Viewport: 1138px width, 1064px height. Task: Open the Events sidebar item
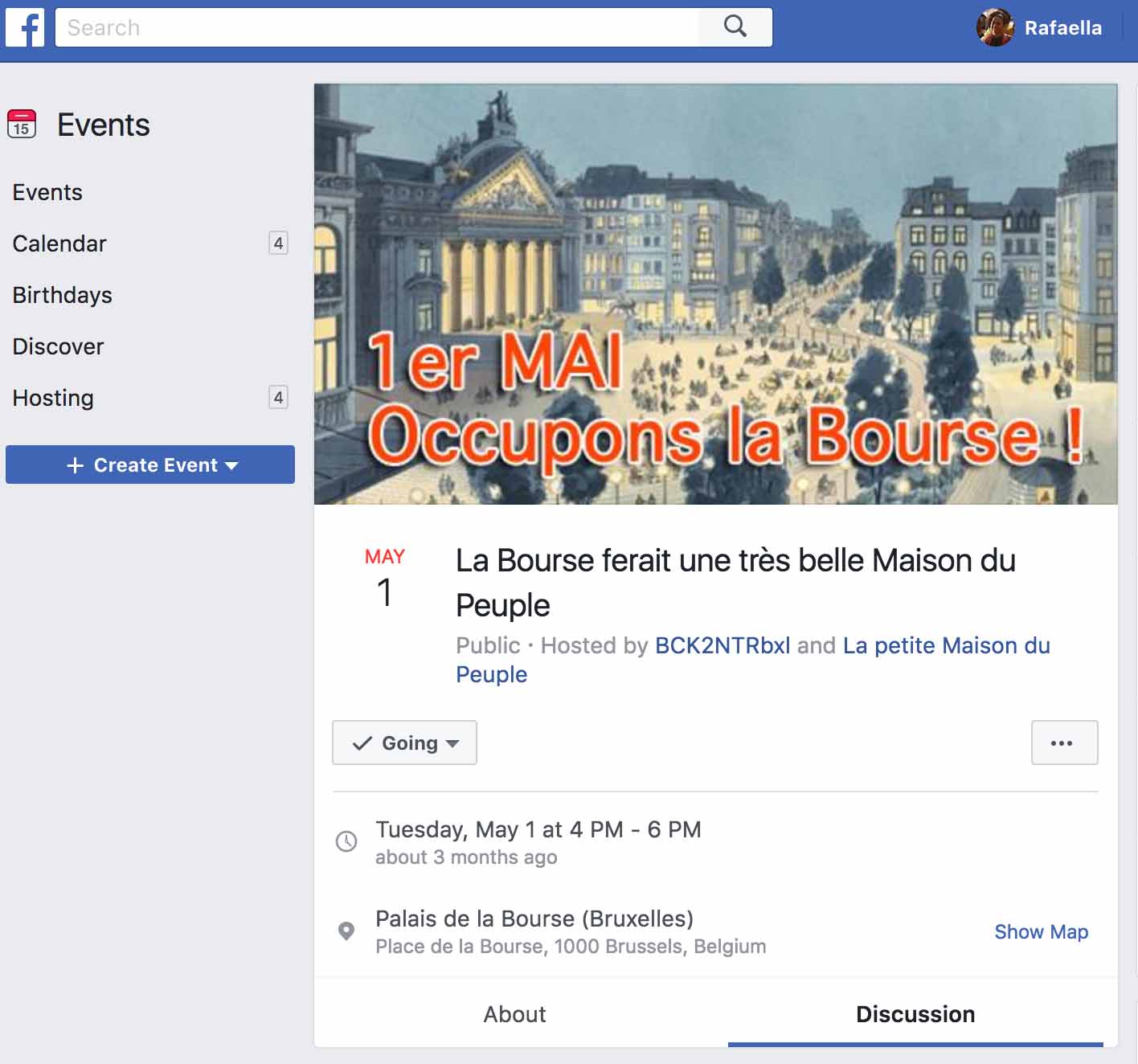(47, 192)
